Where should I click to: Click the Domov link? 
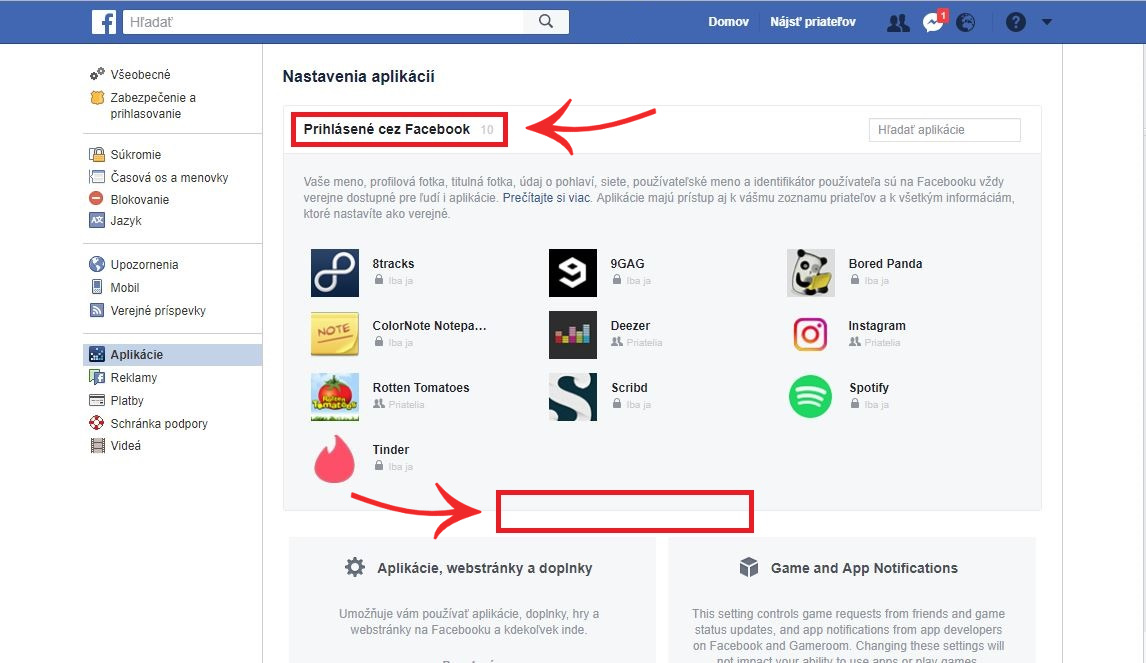click(728, 22)
